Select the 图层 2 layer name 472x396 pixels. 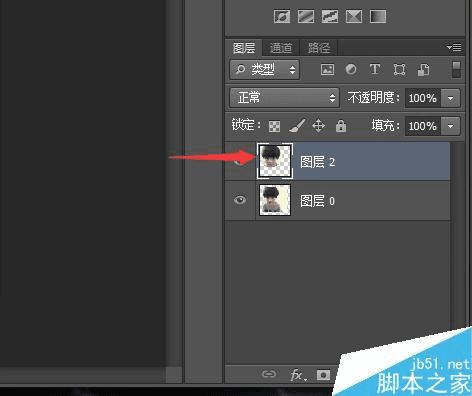pyautogui.click(x=317, y=162)
